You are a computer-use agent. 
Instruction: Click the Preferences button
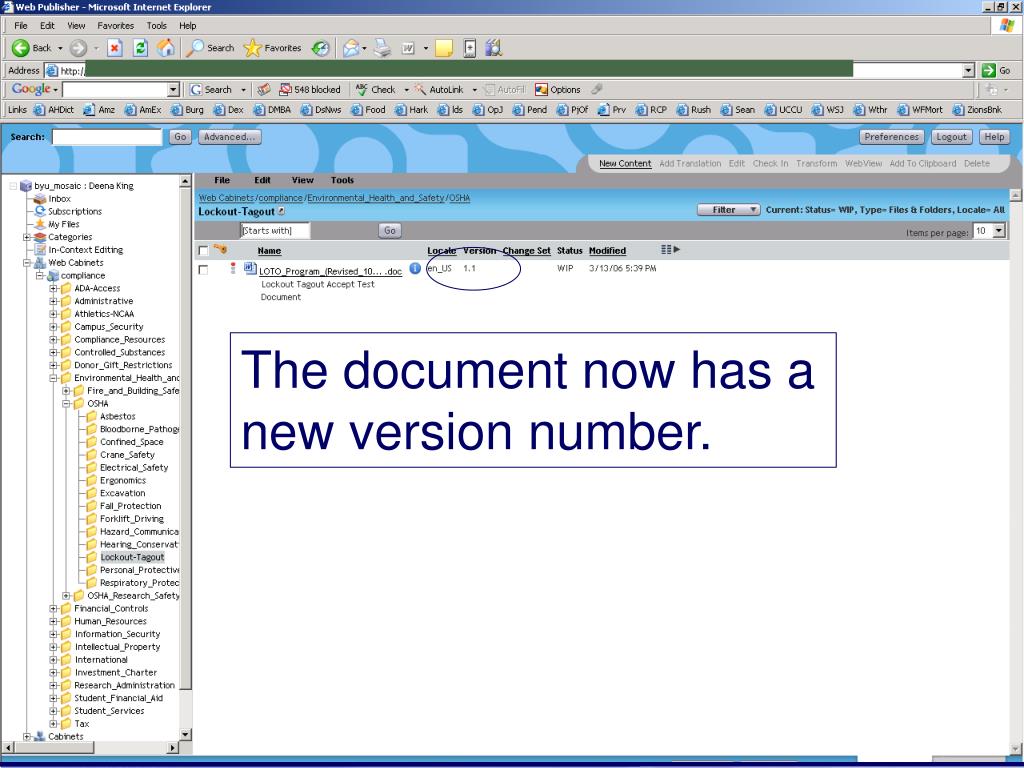[891, 136]
